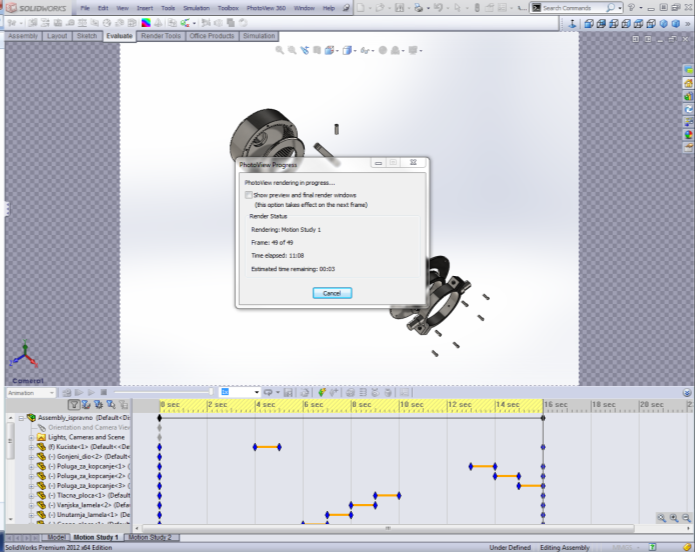695x552 pixels.
Task: Click the Edit Appearance color icon in toolbar
Action: pyautogui.click(x=146, y=23)
